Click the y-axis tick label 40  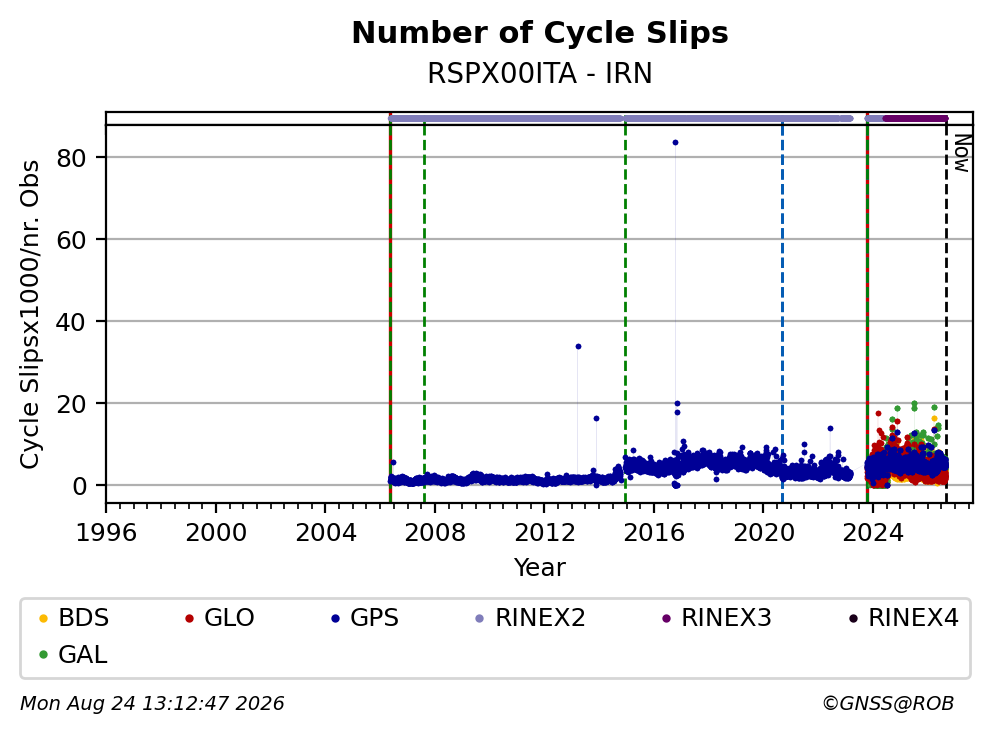(x=71, y=321)
